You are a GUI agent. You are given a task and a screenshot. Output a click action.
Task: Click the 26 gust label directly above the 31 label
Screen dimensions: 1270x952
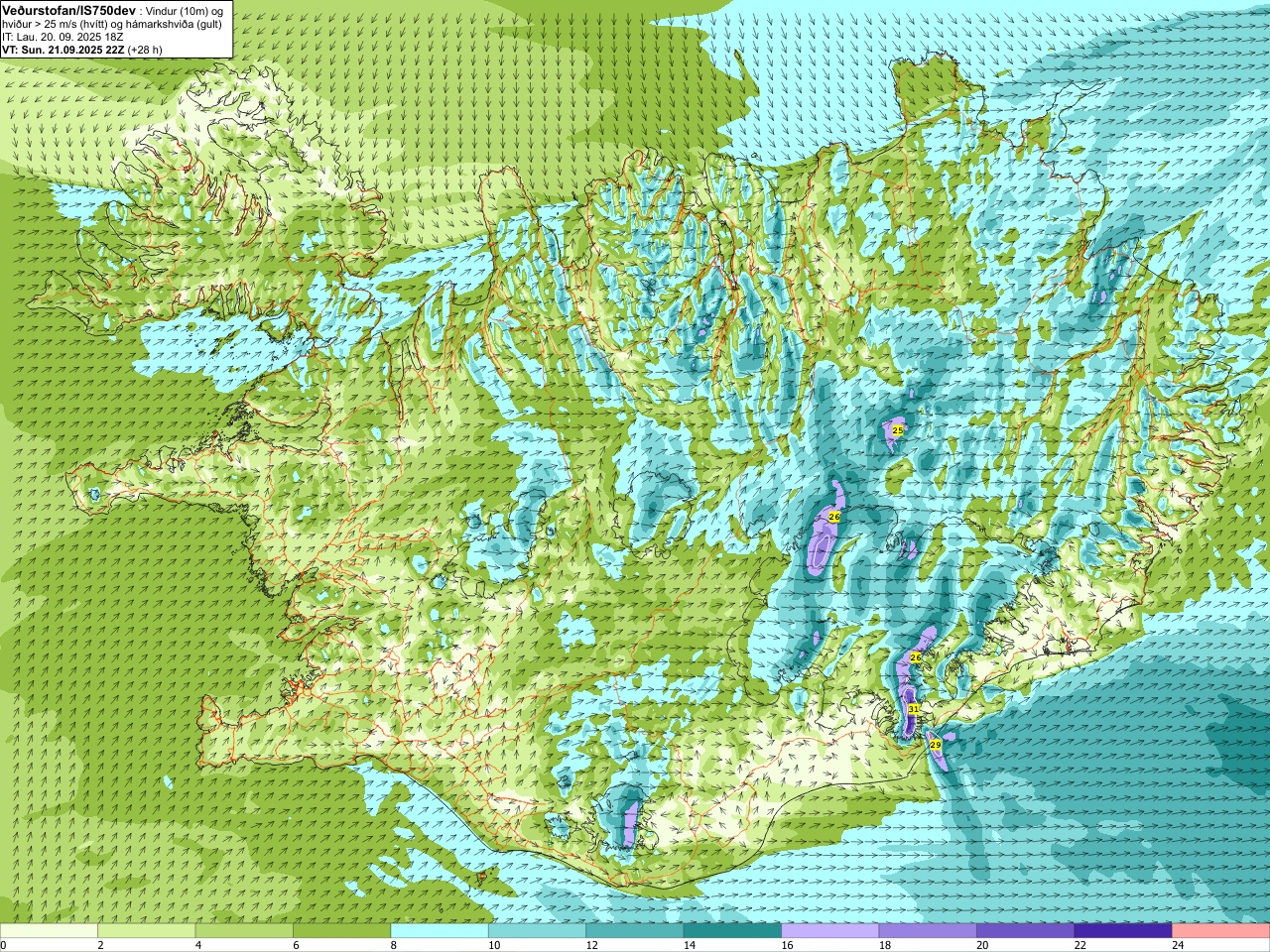point(916,658)
